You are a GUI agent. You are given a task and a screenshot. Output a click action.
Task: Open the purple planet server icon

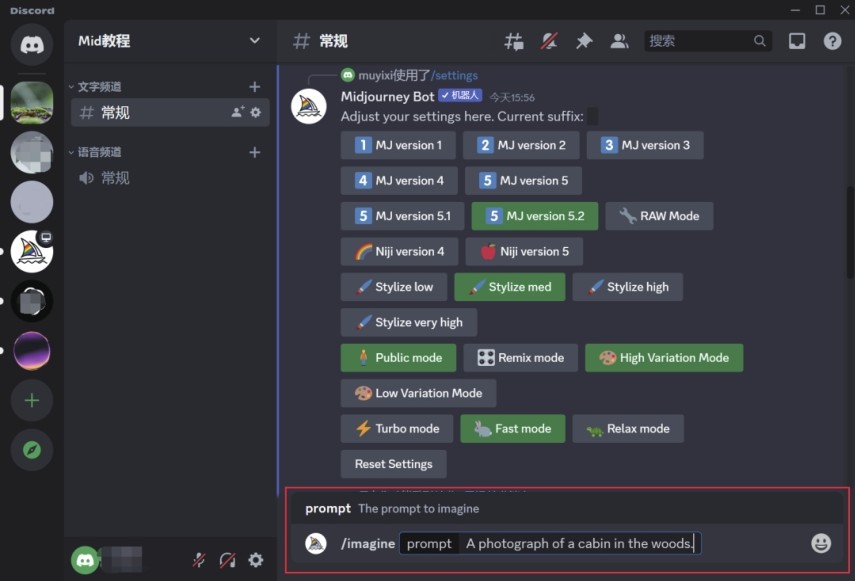pyautogui.click(x=32, y=350)
